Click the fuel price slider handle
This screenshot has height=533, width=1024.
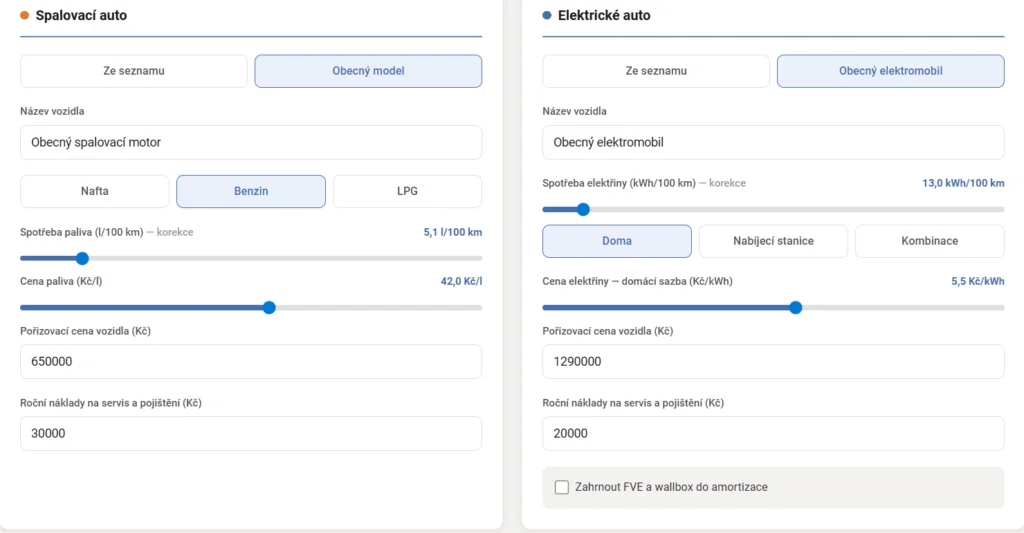click(269, 307)
